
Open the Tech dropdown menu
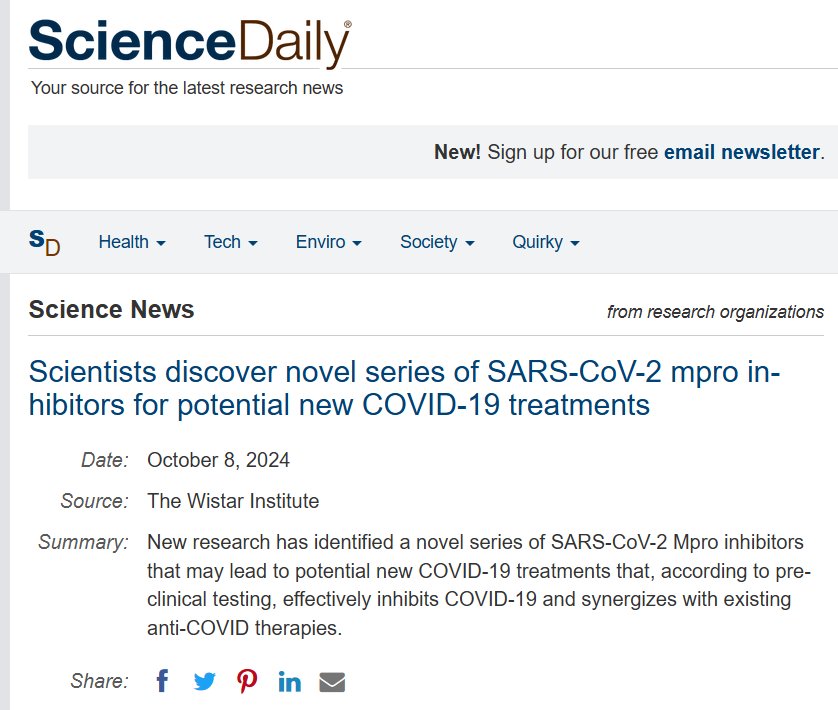coord(231,242)
